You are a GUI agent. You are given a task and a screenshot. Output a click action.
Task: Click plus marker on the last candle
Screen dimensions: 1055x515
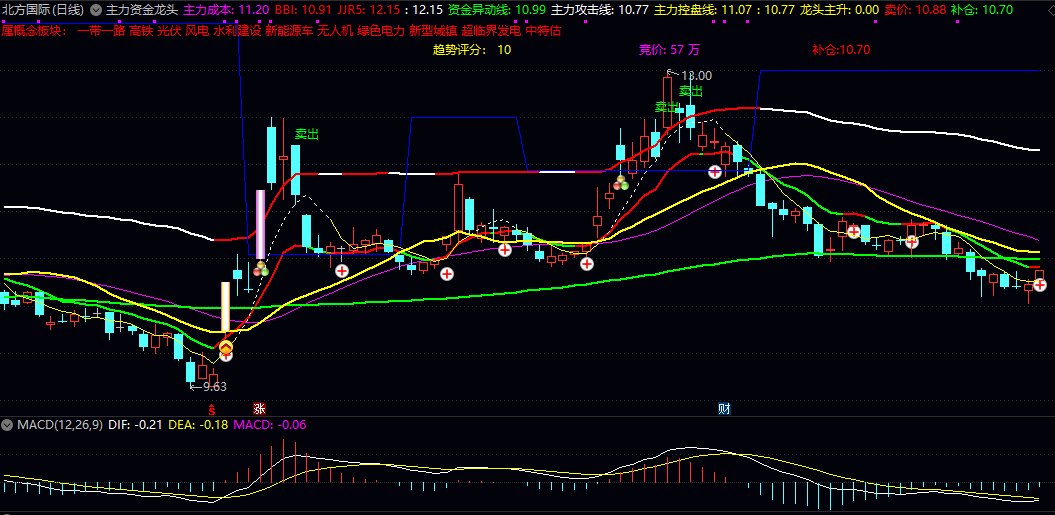pos(1040,285)
